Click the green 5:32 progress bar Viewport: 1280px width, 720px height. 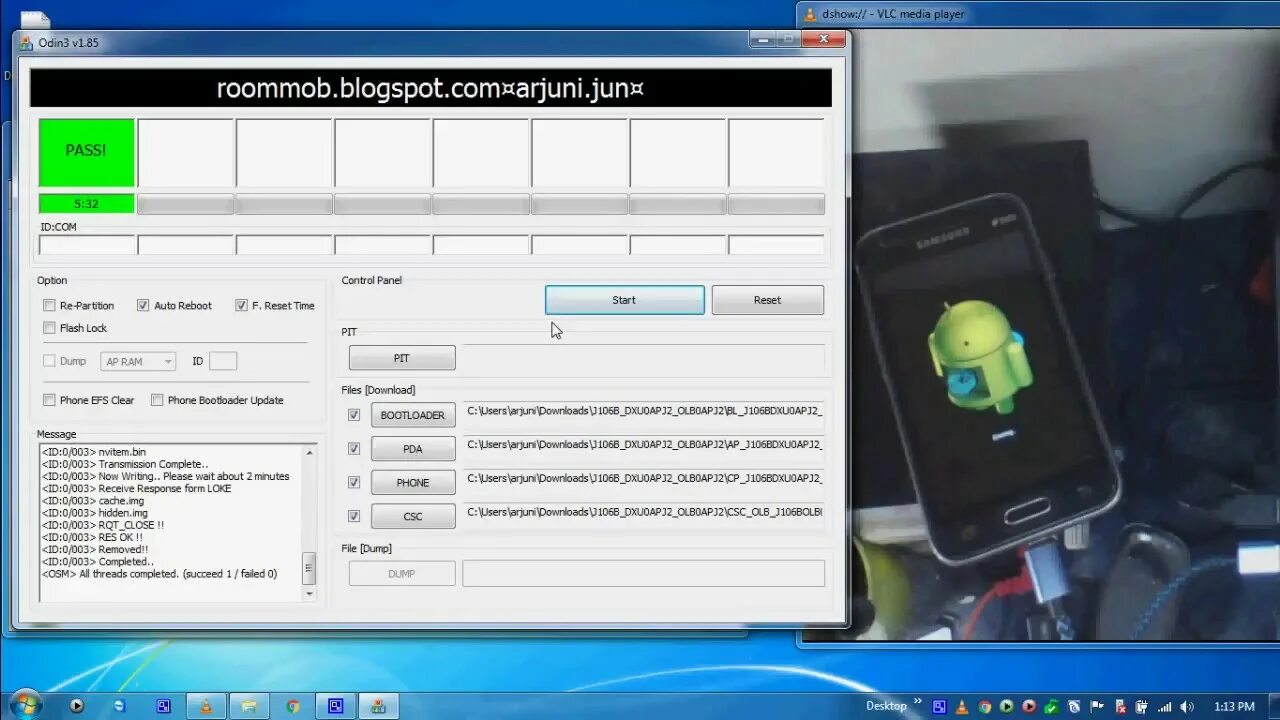(86, 204)
